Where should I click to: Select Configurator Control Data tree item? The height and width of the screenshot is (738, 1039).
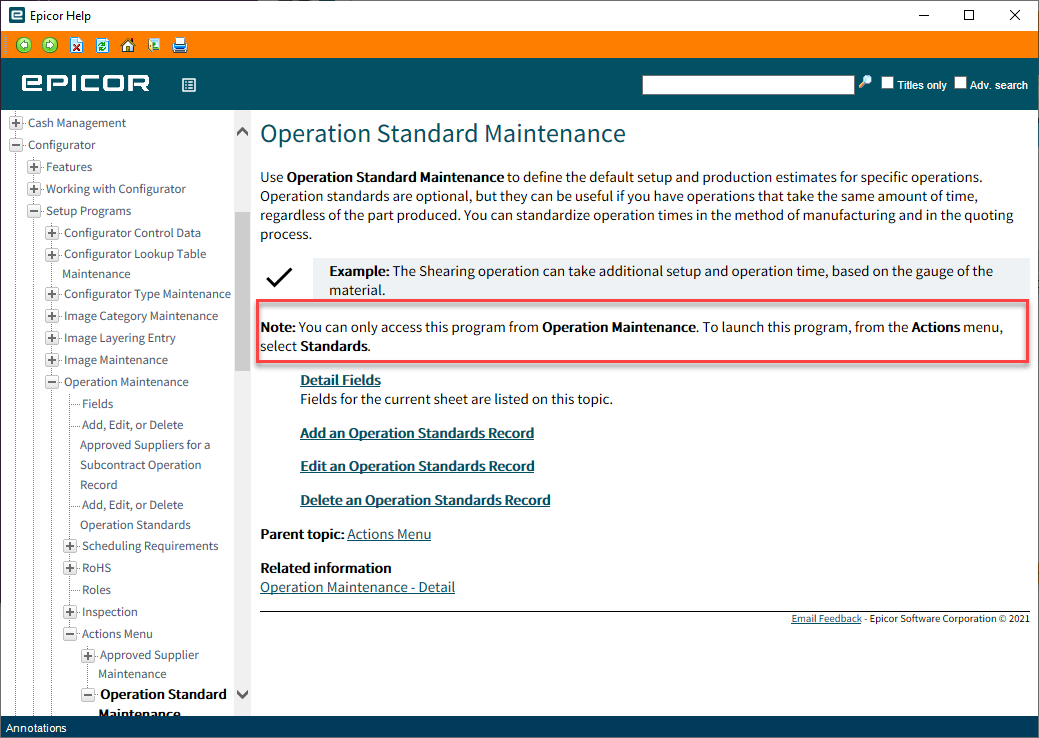coord(133,233)
